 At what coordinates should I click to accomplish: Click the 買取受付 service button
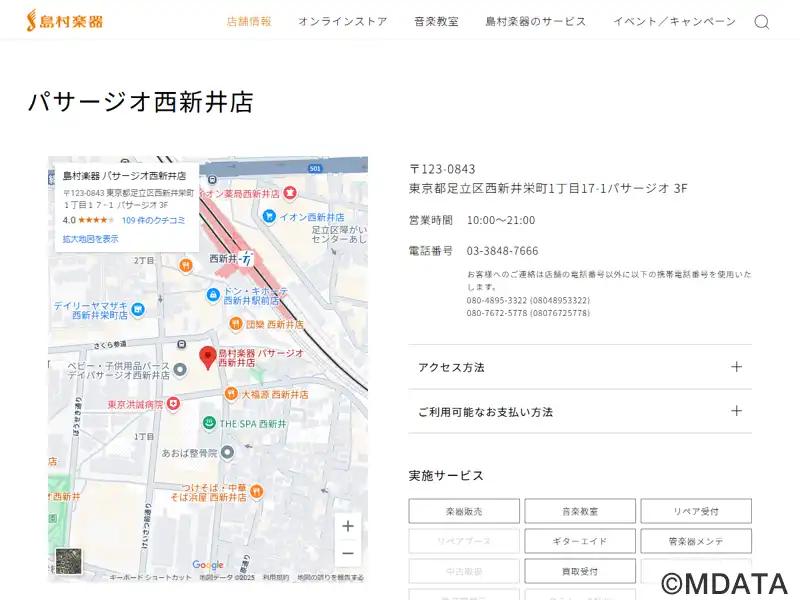coord(580,571)
